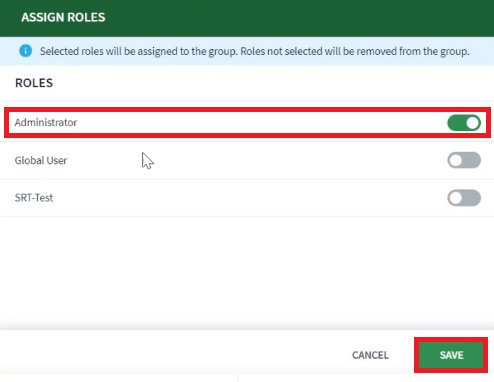Select the Administrator role label
The height and width of the screenshot is (382, 494).
(46, 122)
